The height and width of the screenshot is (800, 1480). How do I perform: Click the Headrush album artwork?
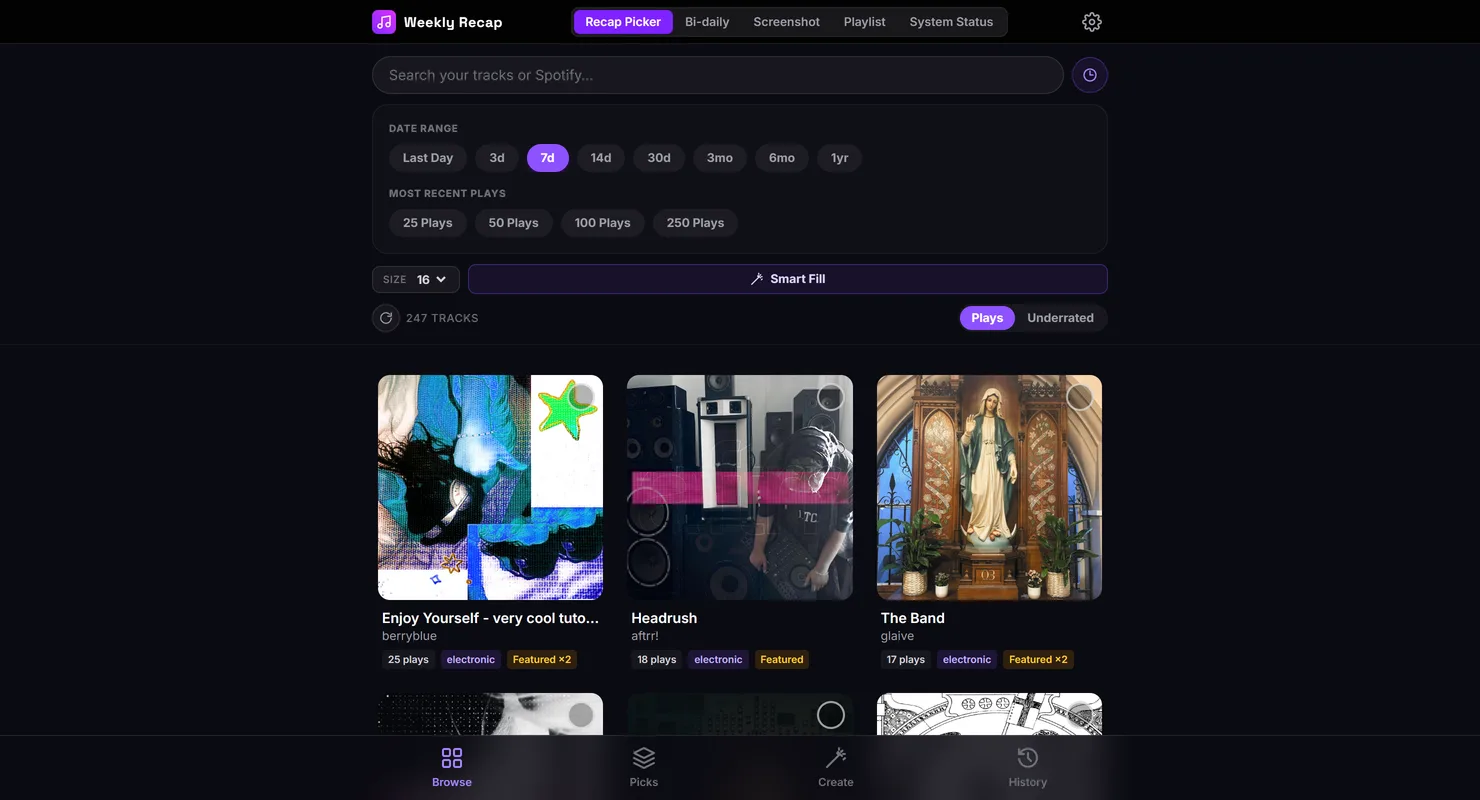point(740,487)
